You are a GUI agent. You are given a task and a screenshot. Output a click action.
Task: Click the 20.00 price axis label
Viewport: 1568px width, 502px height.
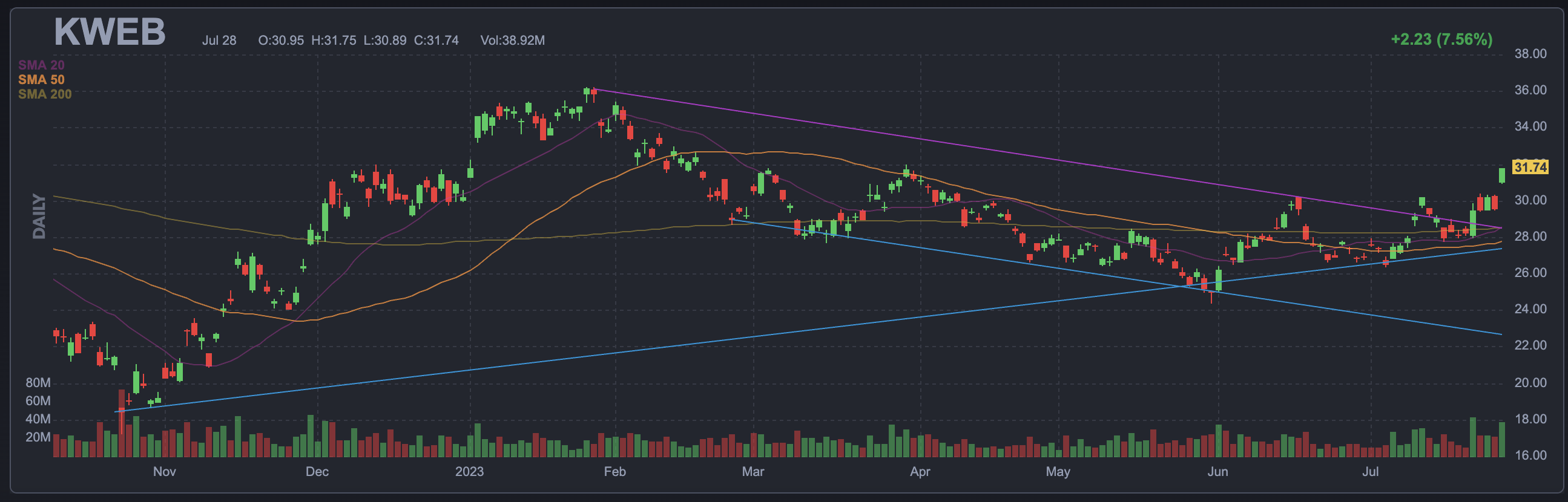coord(1530,383)
